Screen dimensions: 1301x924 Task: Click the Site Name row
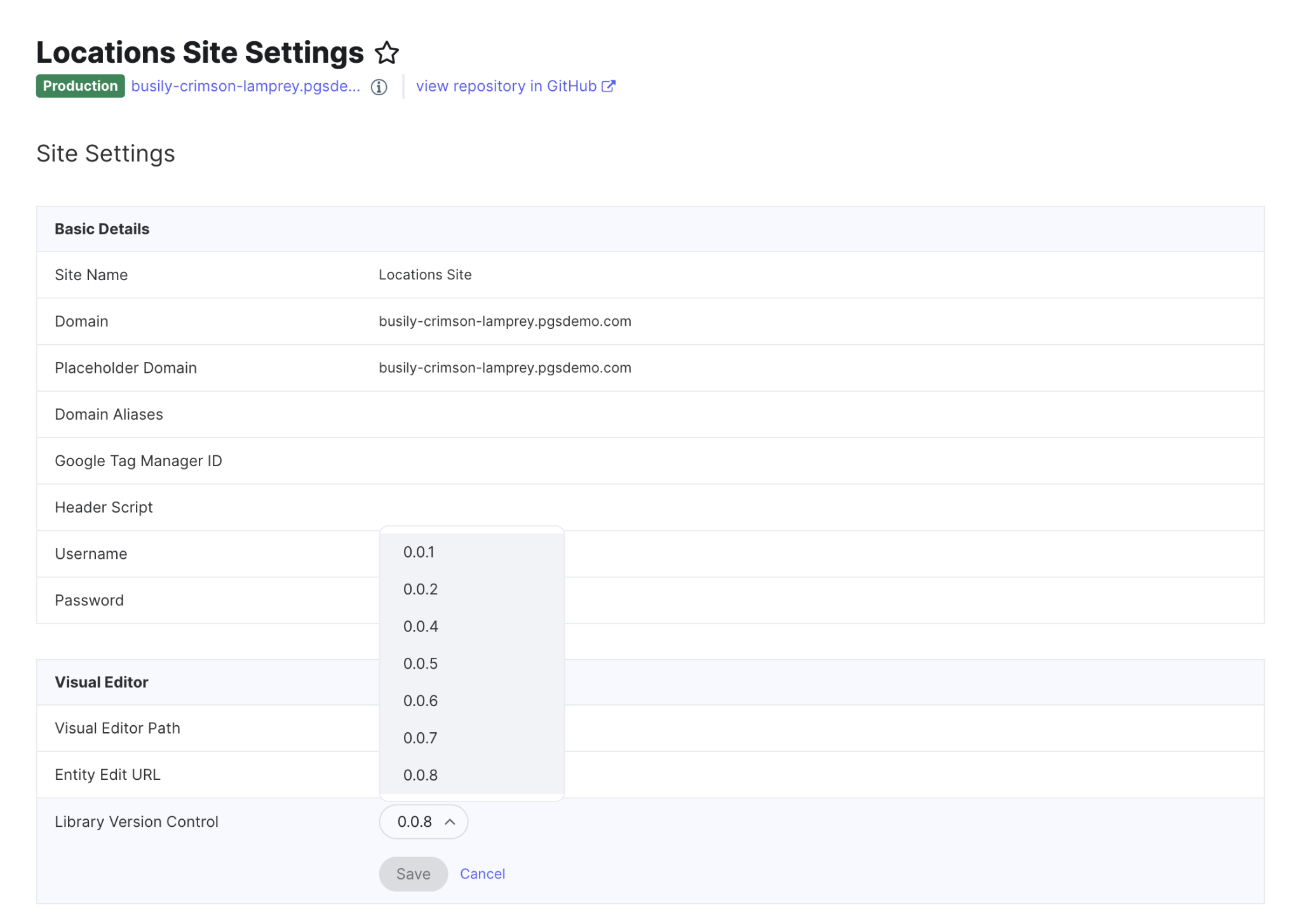coord(650,275)
